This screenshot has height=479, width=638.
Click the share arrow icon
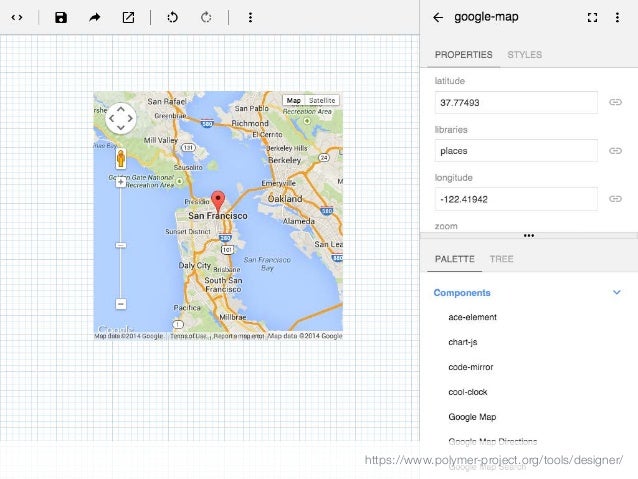click(x=95, y=17)
